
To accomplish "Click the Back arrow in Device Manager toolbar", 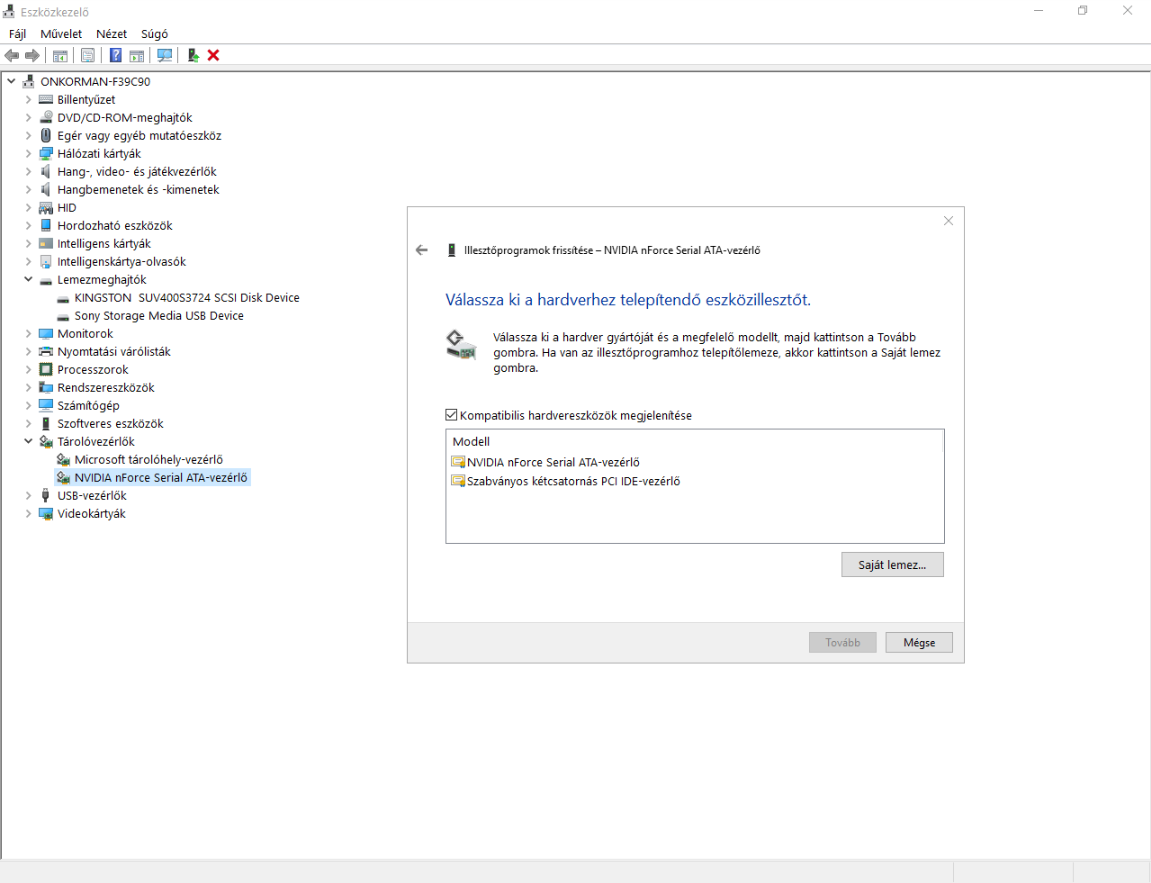I will pos(12,56).
